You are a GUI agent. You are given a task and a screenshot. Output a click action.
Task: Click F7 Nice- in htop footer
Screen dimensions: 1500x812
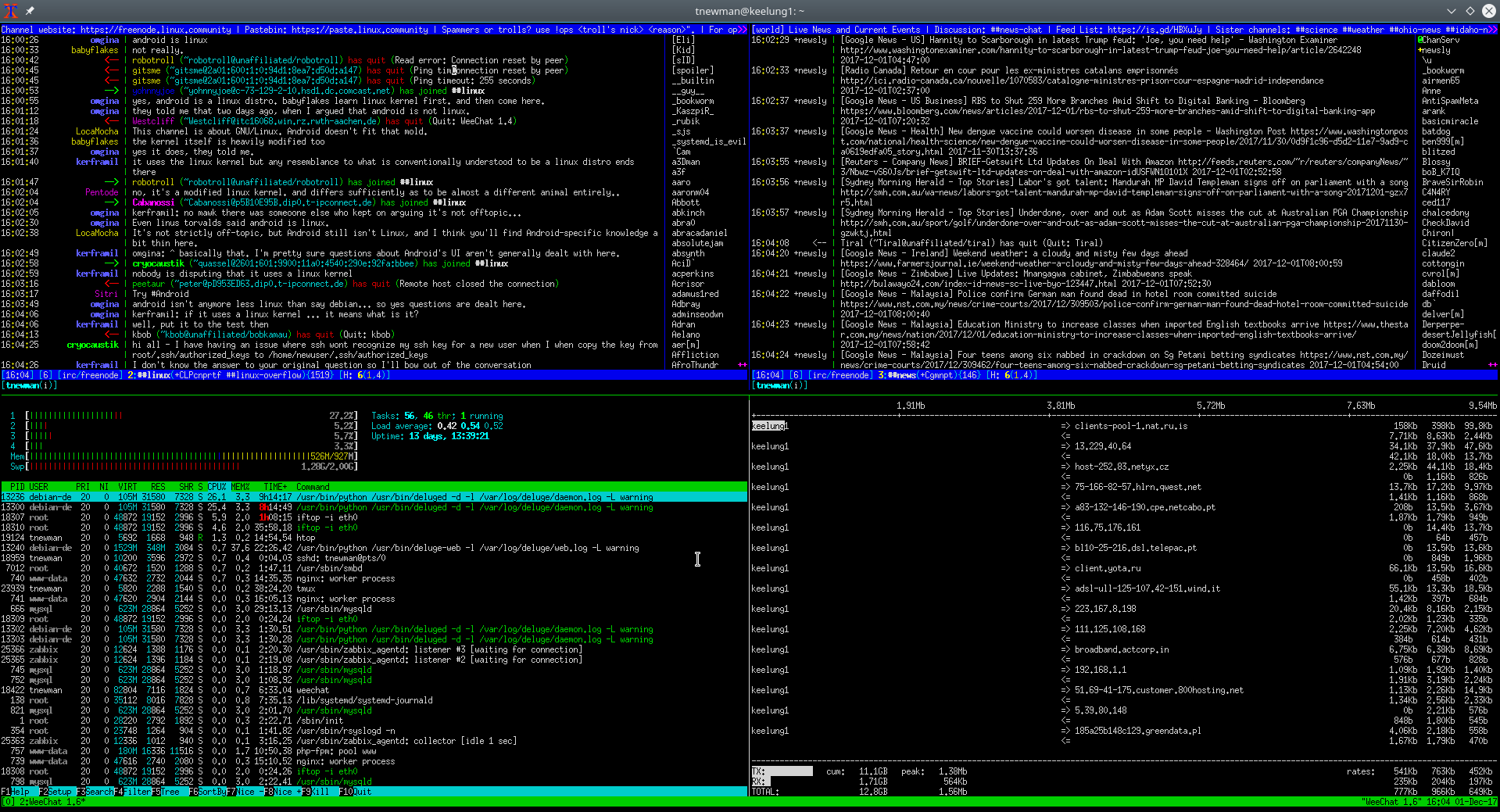[x=245, y=792]
